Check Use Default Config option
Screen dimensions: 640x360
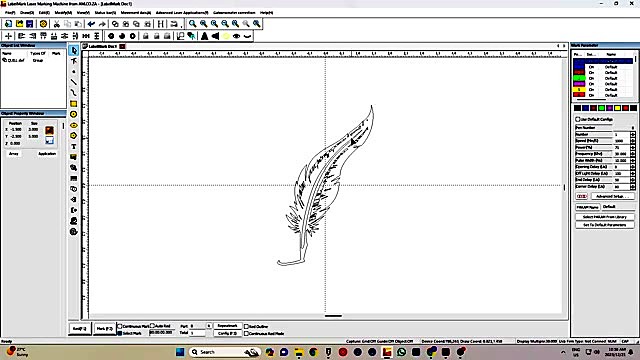tap(578, 119)
